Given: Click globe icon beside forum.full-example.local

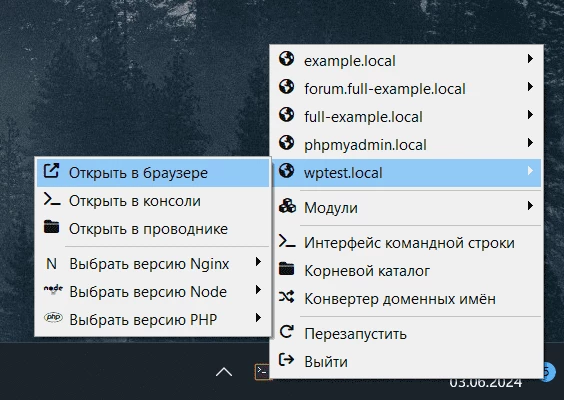Looking at the screenshot, I should coord(286,87).
